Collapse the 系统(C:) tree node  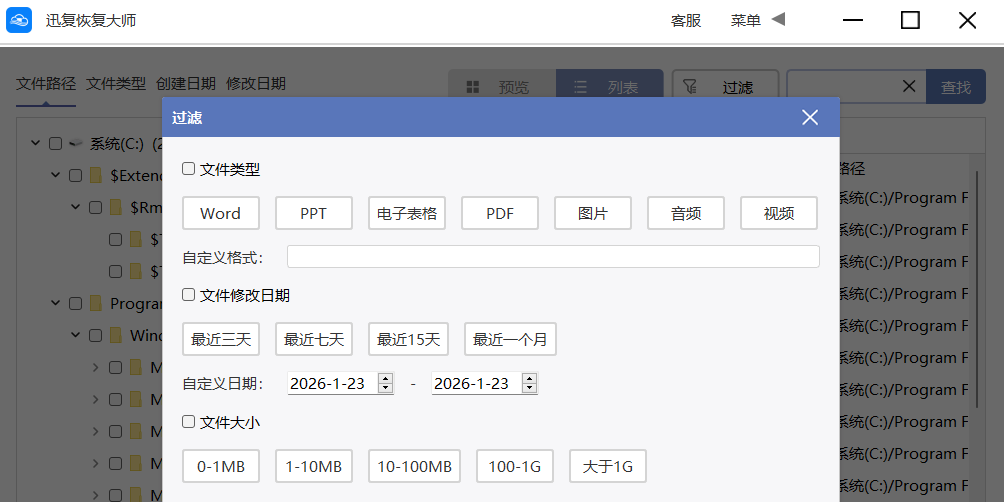pos(35,144)
